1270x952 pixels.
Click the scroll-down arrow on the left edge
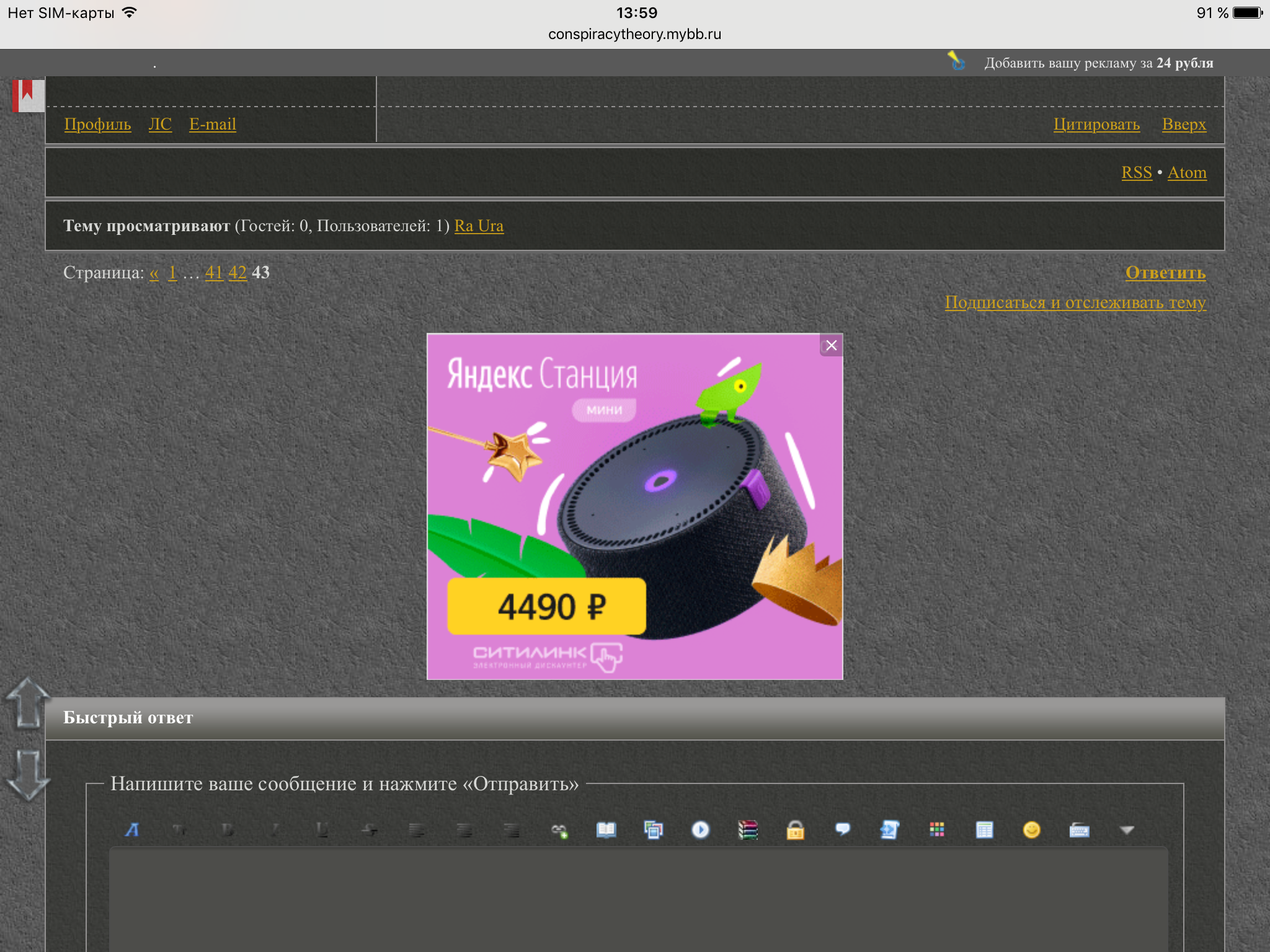(27, 775)
